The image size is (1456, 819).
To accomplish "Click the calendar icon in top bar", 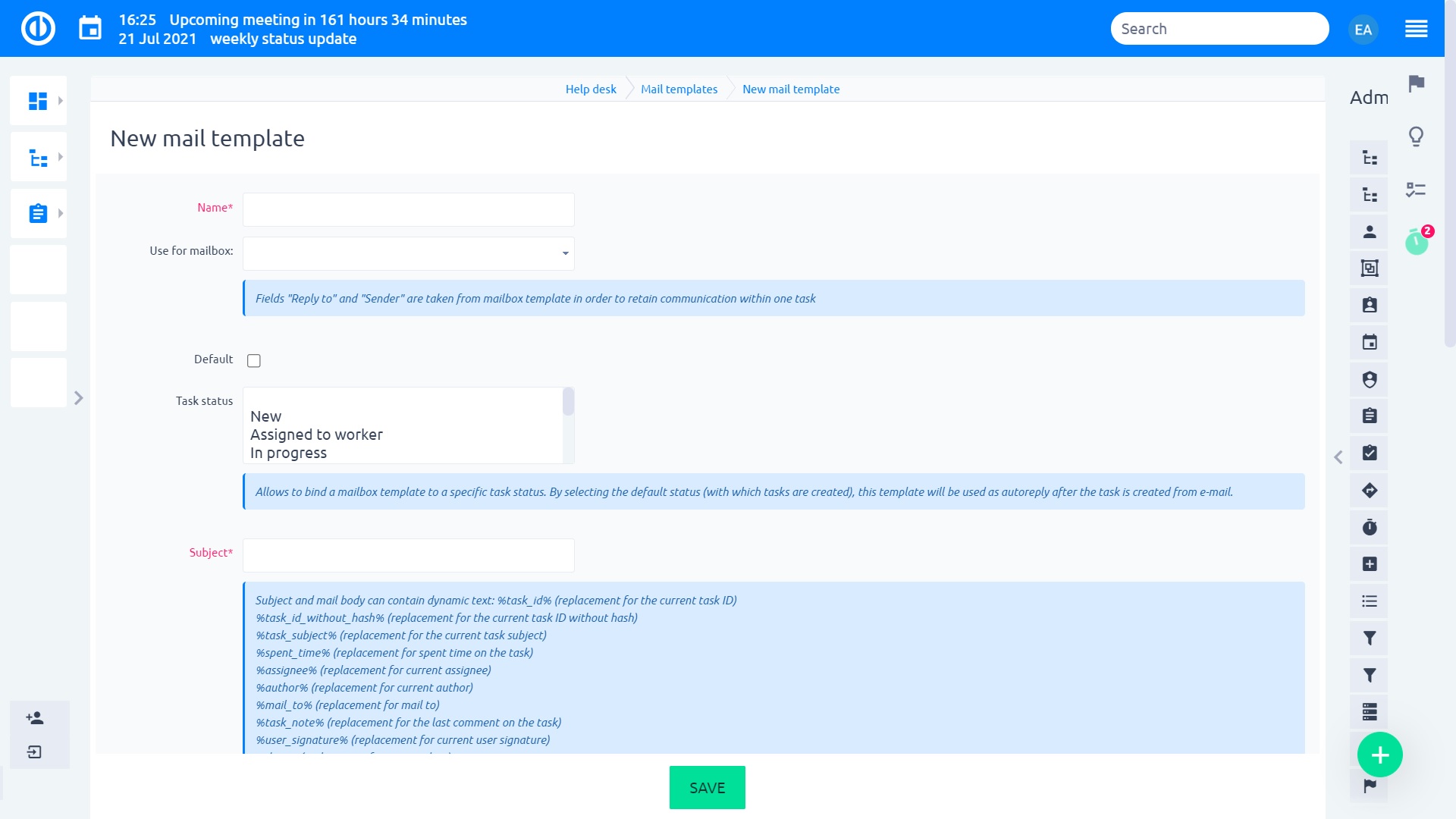I will [90, 29].
